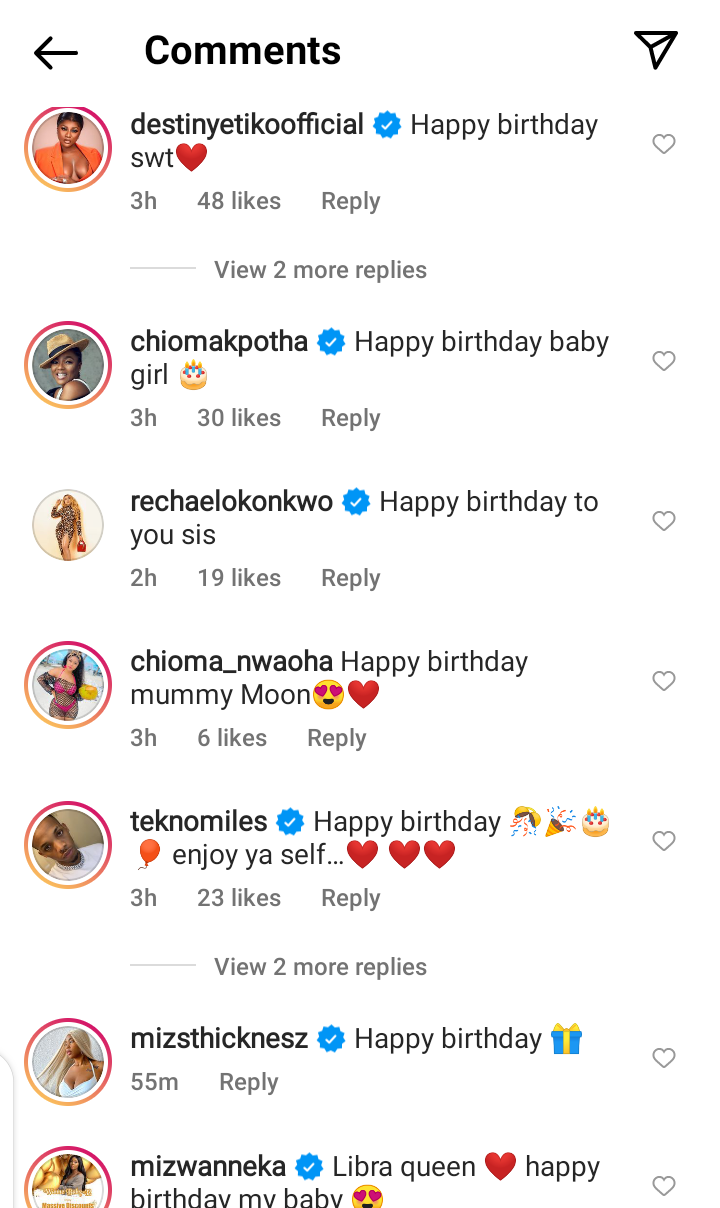Screen dimensions: 720x1208
Task: Open rechaelokonkwo username link
Action: [231, 502]
